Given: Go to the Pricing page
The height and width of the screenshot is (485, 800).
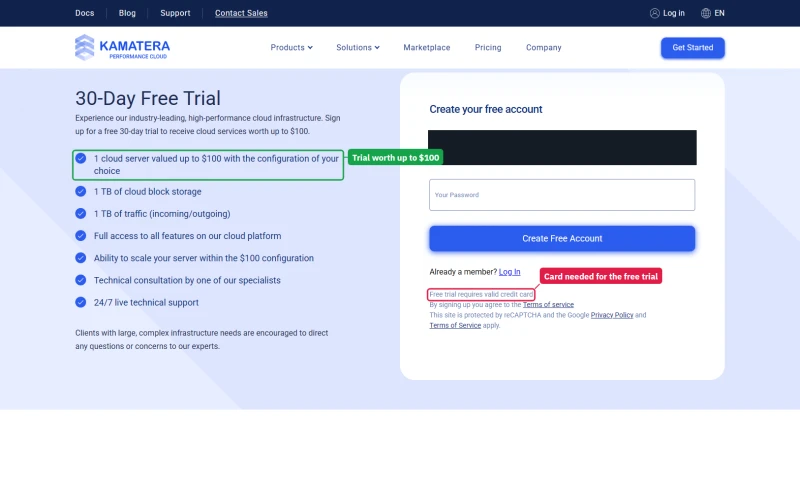Looking at the screenshot, I should coord(488,47).
